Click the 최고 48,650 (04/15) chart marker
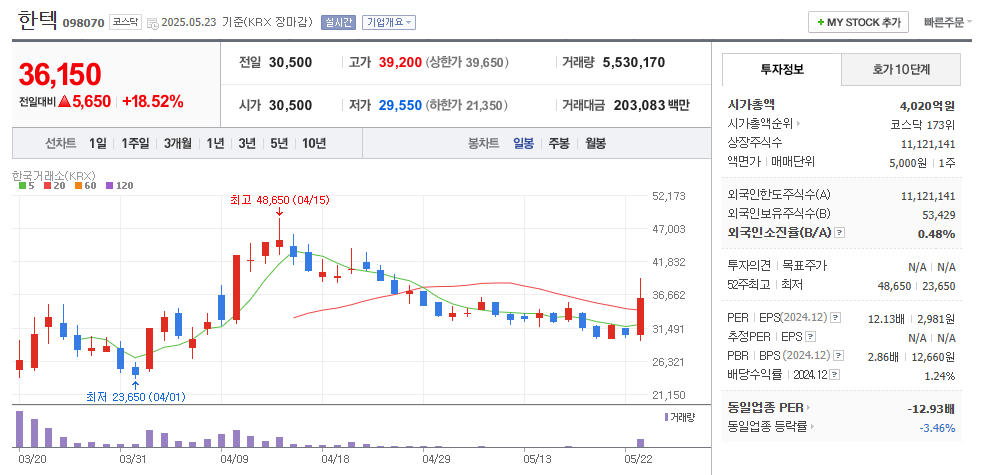 point(279,200)
